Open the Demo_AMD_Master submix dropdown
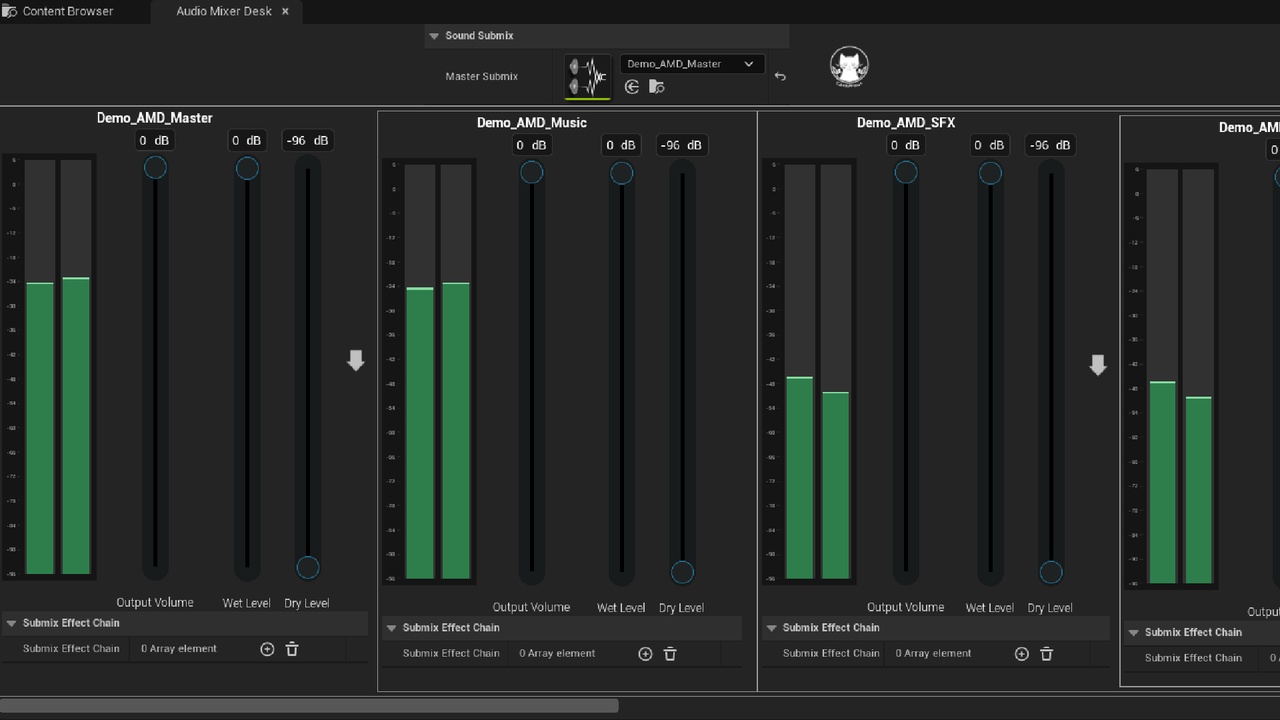Viewport: 1280px width, 720px height. (692, 64)
